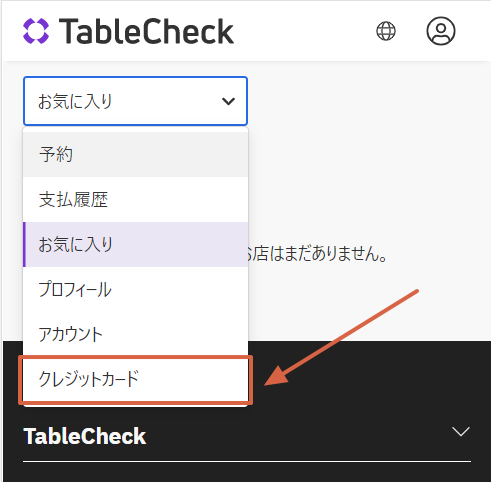
Task: Click blank gray area right of select box
Action: click(x=367, y=101)
